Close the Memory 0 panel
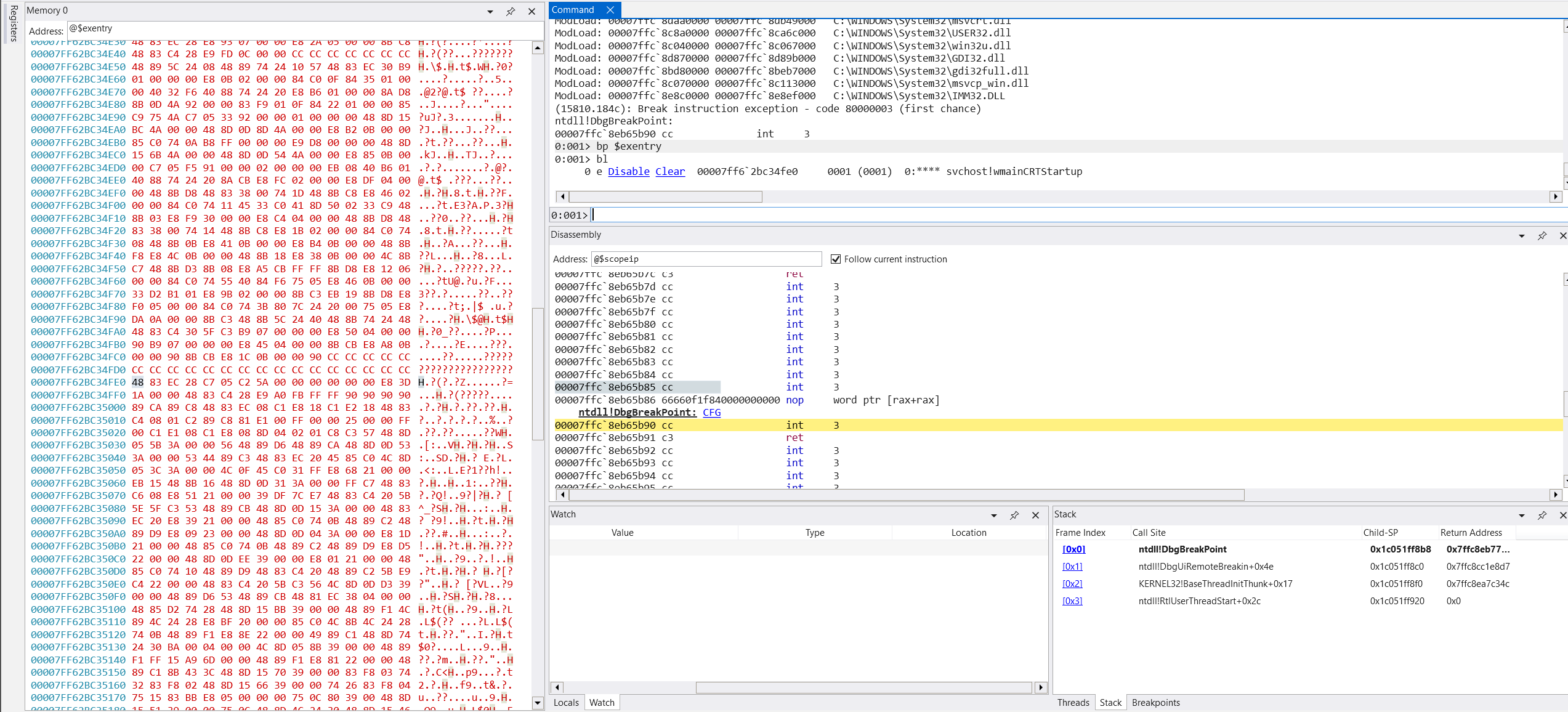The image size is (1568, 712). 531,12
